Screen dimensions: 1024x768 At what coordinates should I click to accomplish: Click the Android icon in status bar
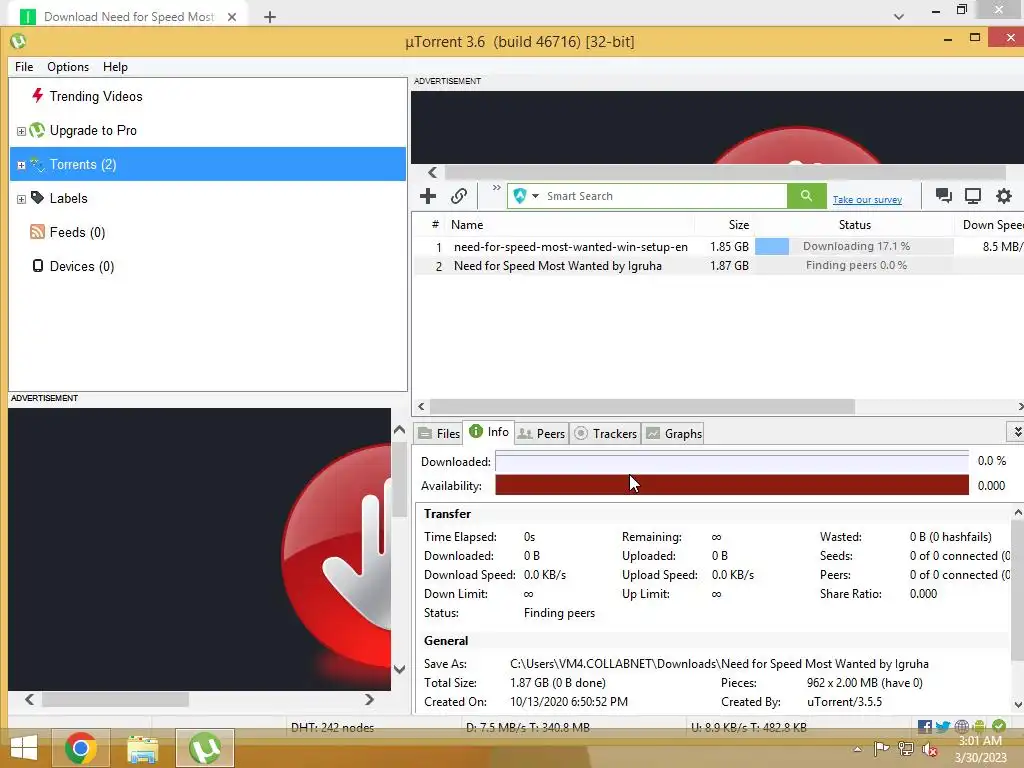[x=979, y=726]
